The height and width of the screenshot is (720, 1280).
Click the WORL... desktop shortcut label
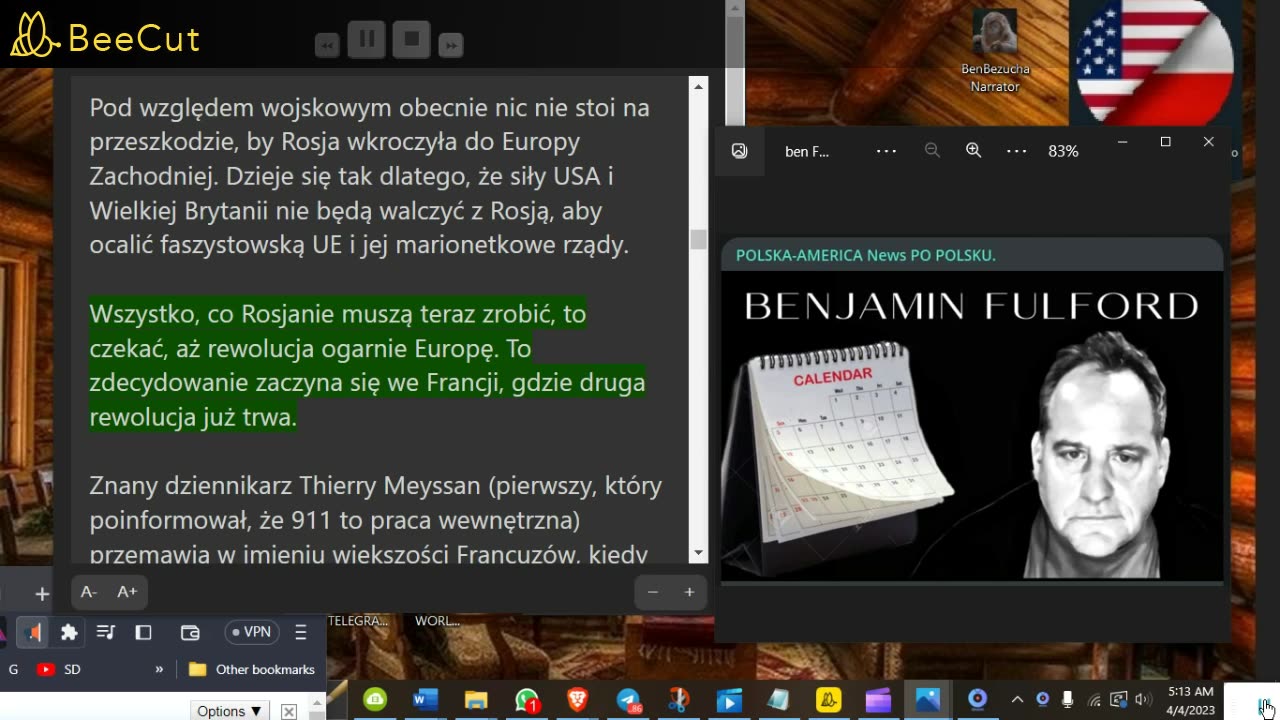pos(437,621)
